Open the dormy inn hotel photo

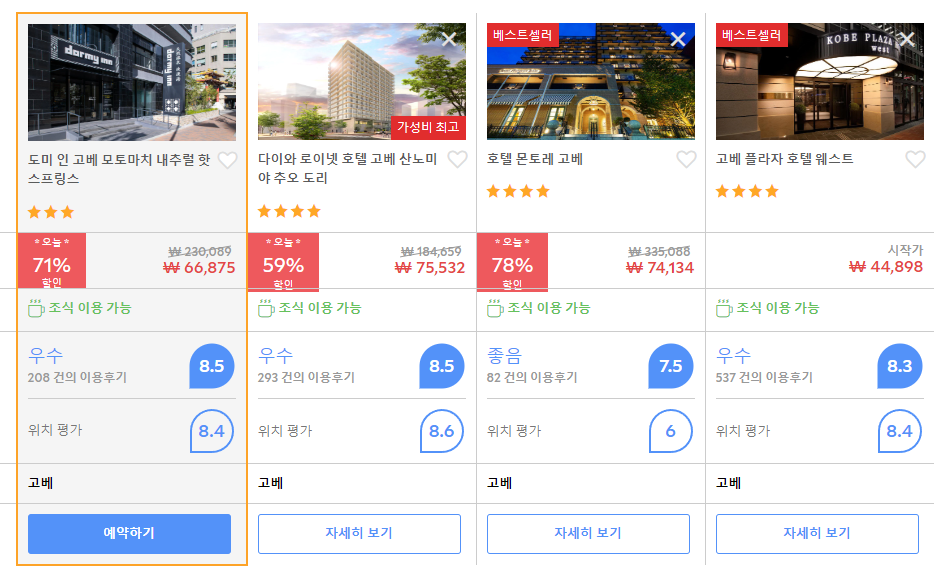click(x=132, y=82)
